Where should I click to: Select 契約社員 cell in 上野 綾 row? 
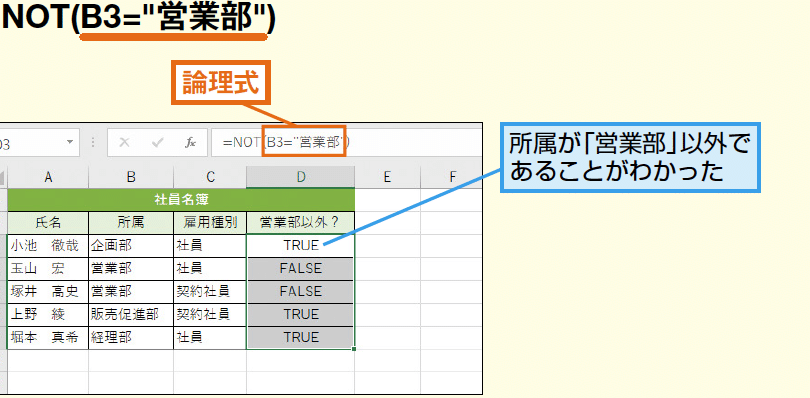pos(210,314)
